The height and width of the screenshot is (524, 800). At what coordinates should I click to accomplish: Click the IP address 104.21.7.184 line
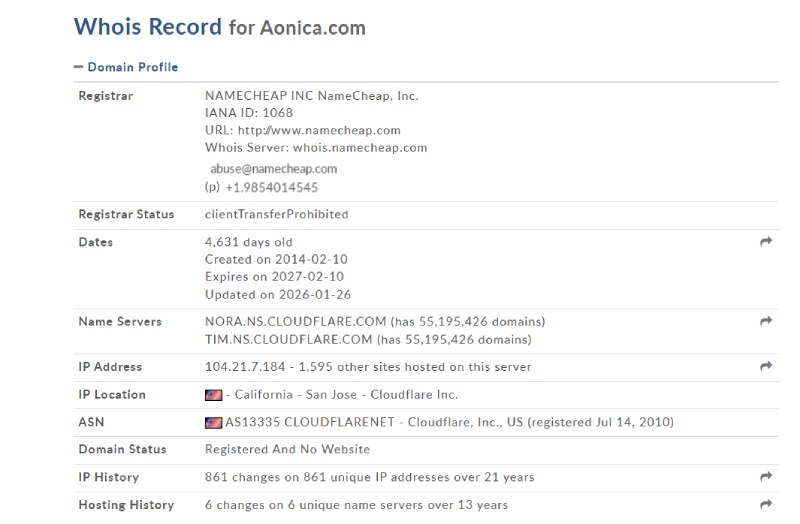tap(368, 367)
